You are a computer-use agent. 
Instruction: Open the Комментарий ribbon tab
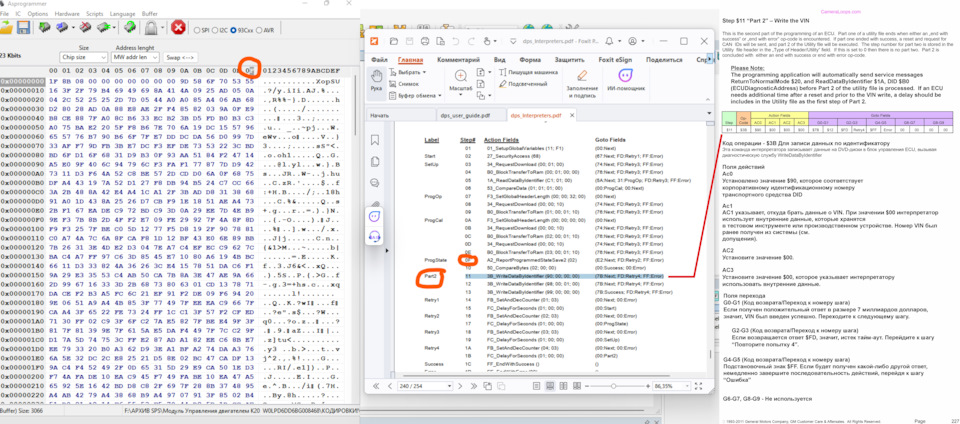(x=458, y=60)
